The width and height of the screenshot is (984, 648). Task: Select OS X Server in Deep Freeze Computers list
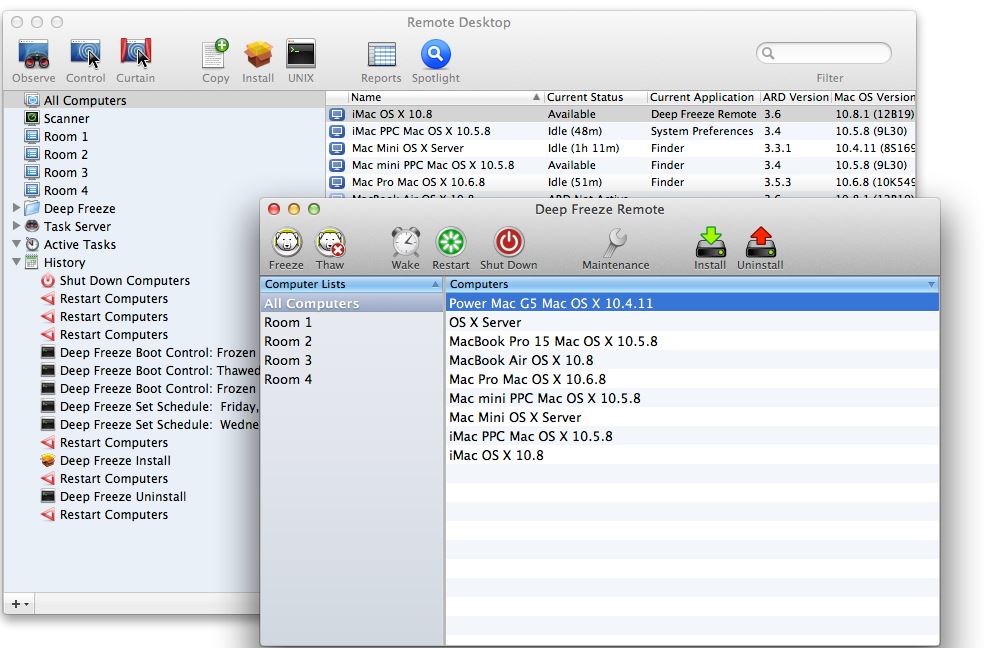point(692,322)
